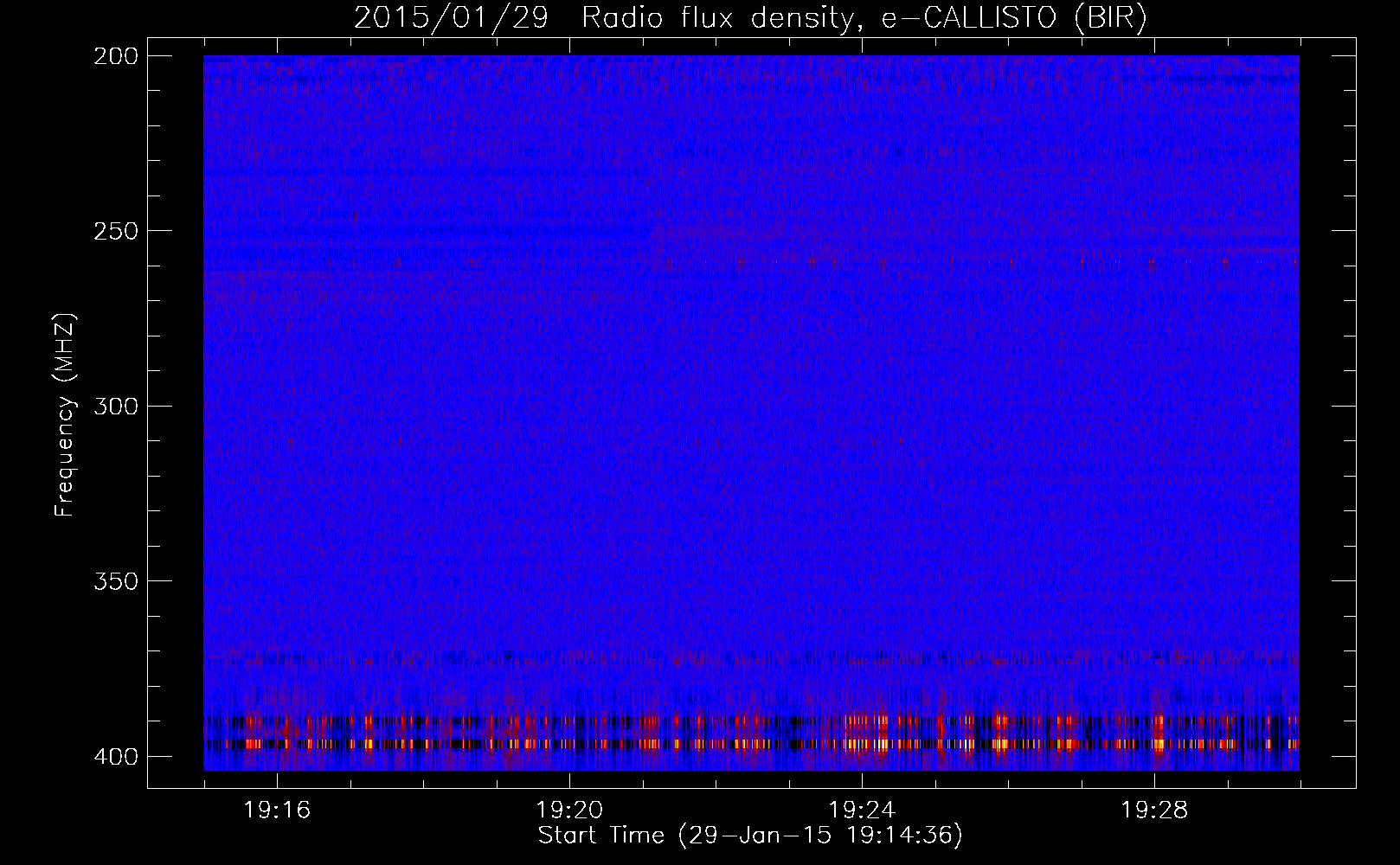Screen dimensions: 1400x865
Task: Click the 19:24 time tick label
Action: [862, 811]
